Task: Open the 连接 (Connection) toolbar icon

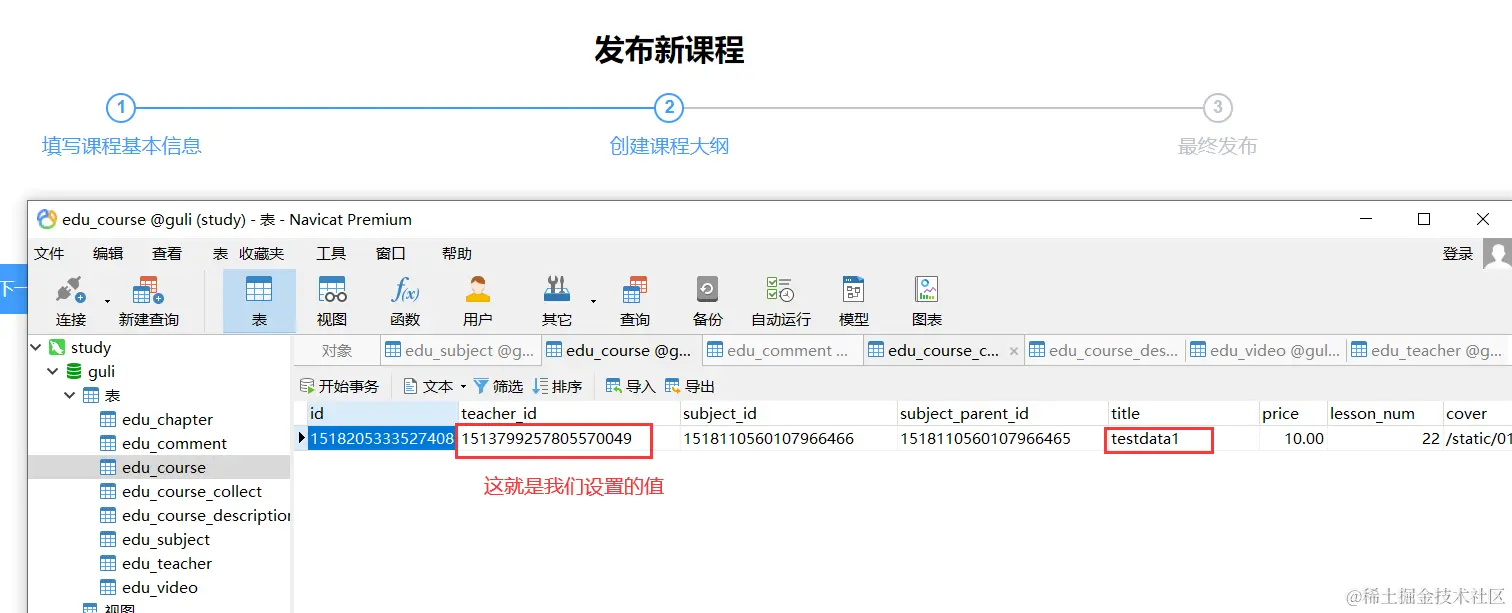Action: tap(71, 301)
